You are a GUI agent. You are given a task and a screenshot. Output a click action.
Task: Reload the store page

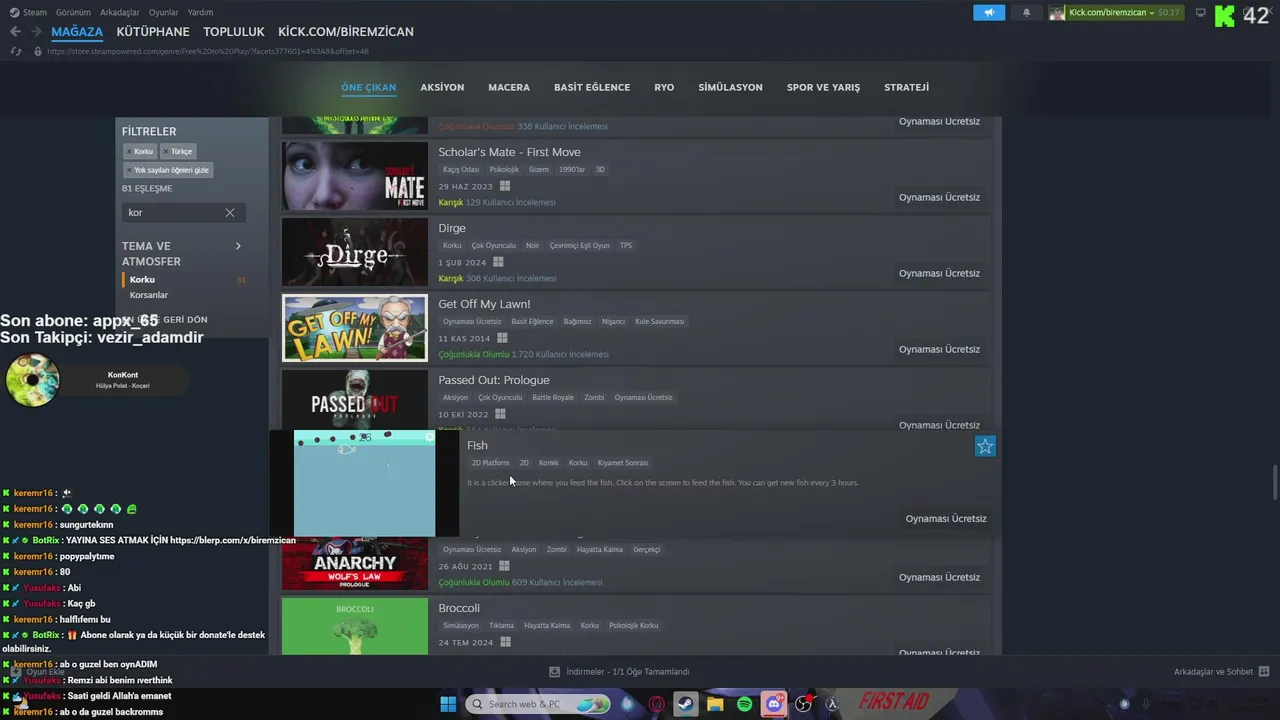[x=15, y=51]
